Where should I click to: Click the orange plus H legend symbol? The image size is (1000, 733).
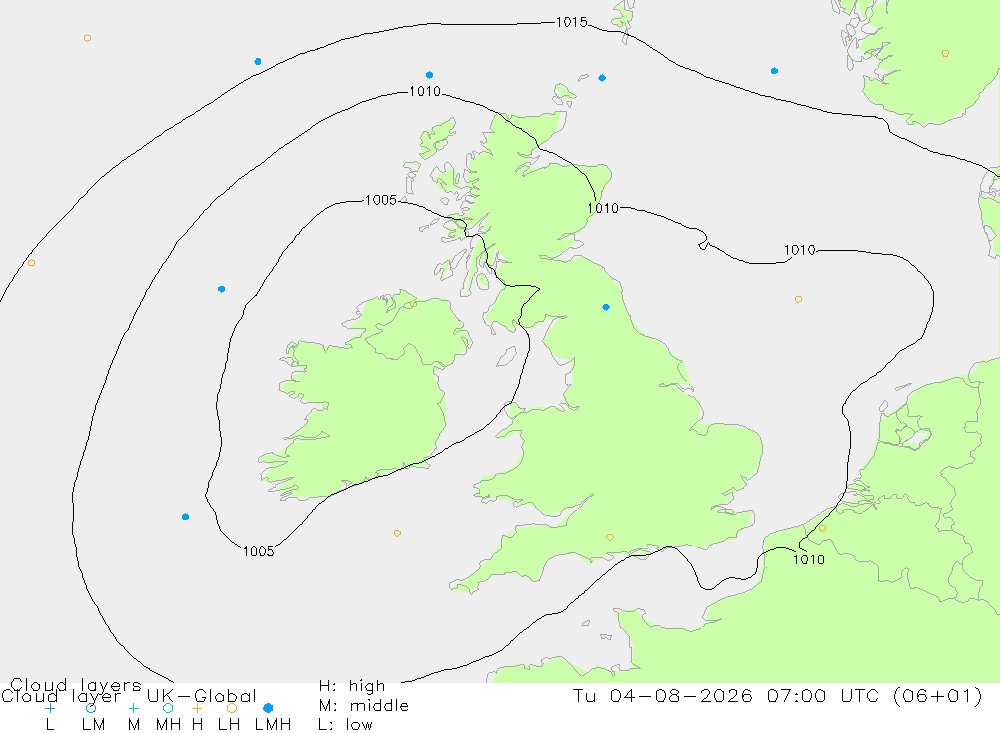[x=197, y=708]
